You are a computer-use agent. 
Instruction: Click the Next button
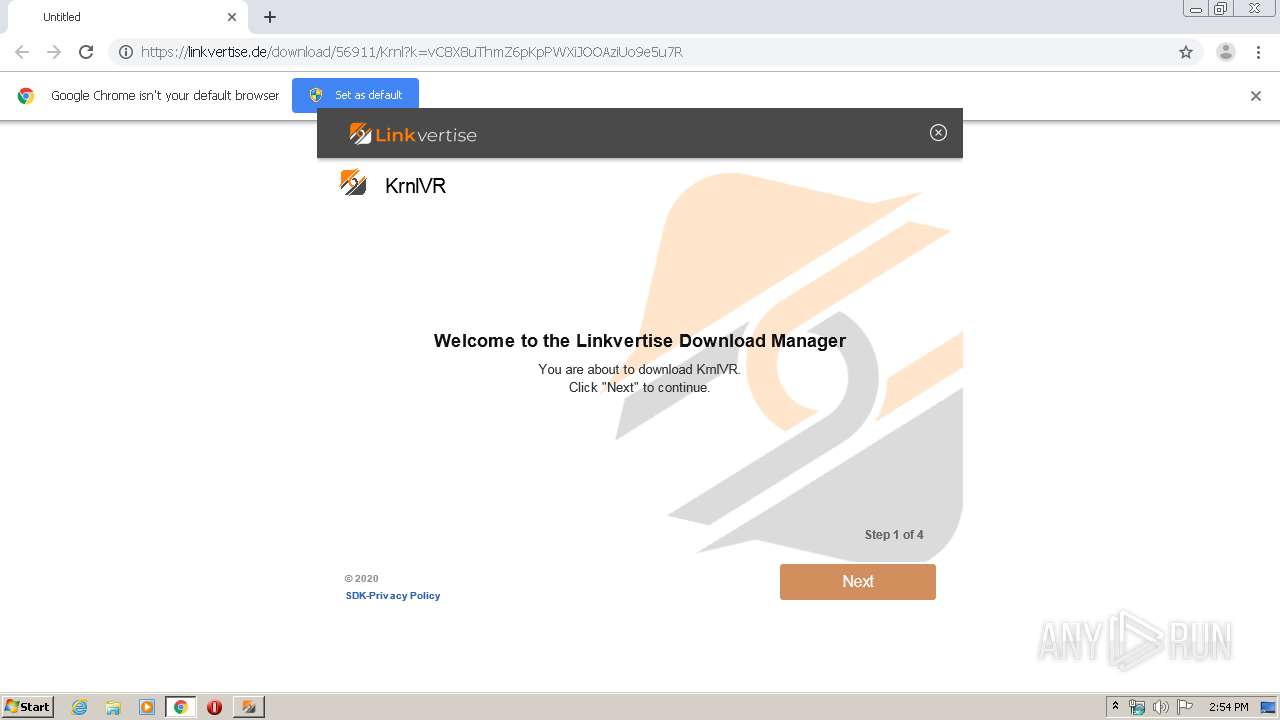pos(857,582)
